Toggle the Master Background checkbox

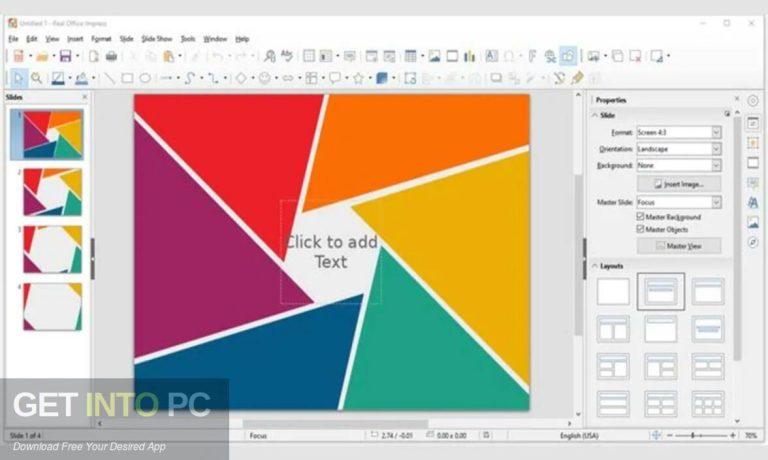(x=640, y=216)
